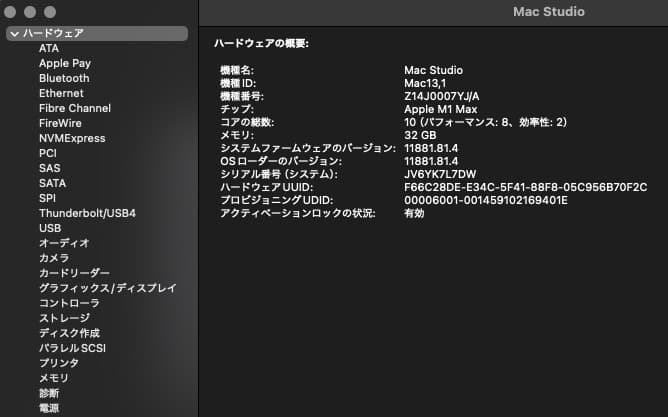Click the 機種ID label

tap(238, 83)
